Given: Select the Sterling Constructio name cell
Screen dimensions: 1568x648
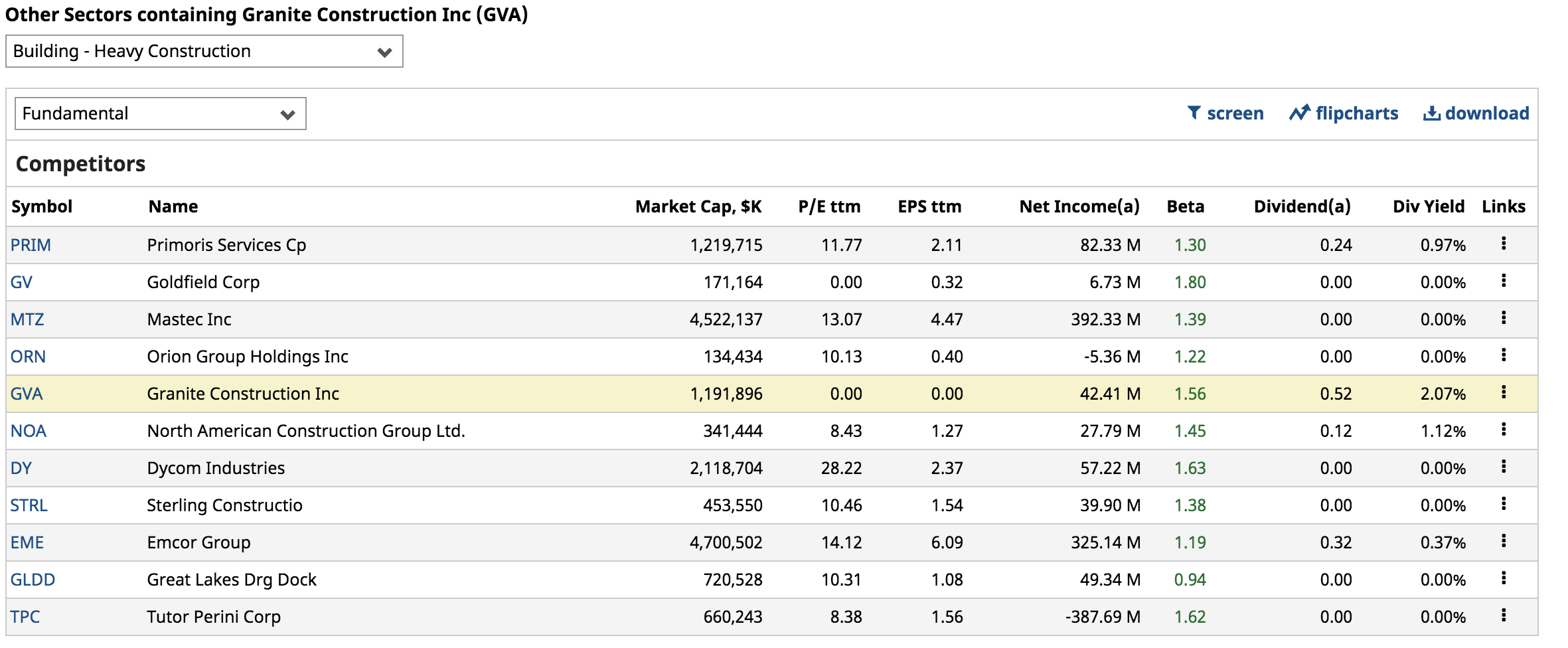Looking at the screenshot, I should 224,505.
